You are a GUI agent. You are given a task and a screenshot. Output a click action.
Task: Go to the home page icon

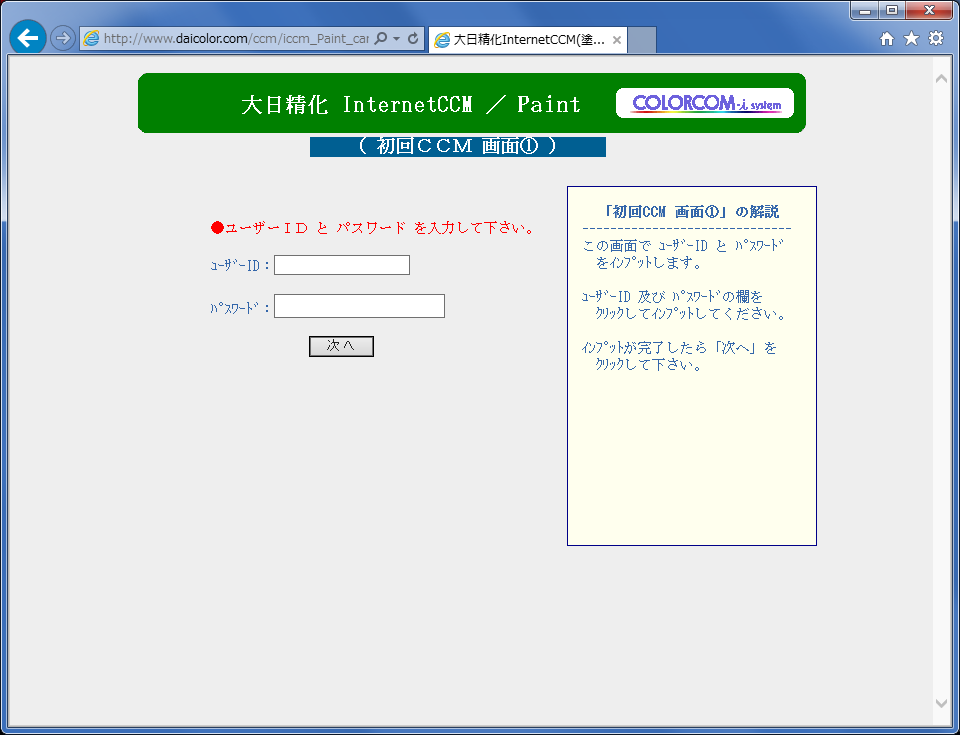[x=887, y=39]
